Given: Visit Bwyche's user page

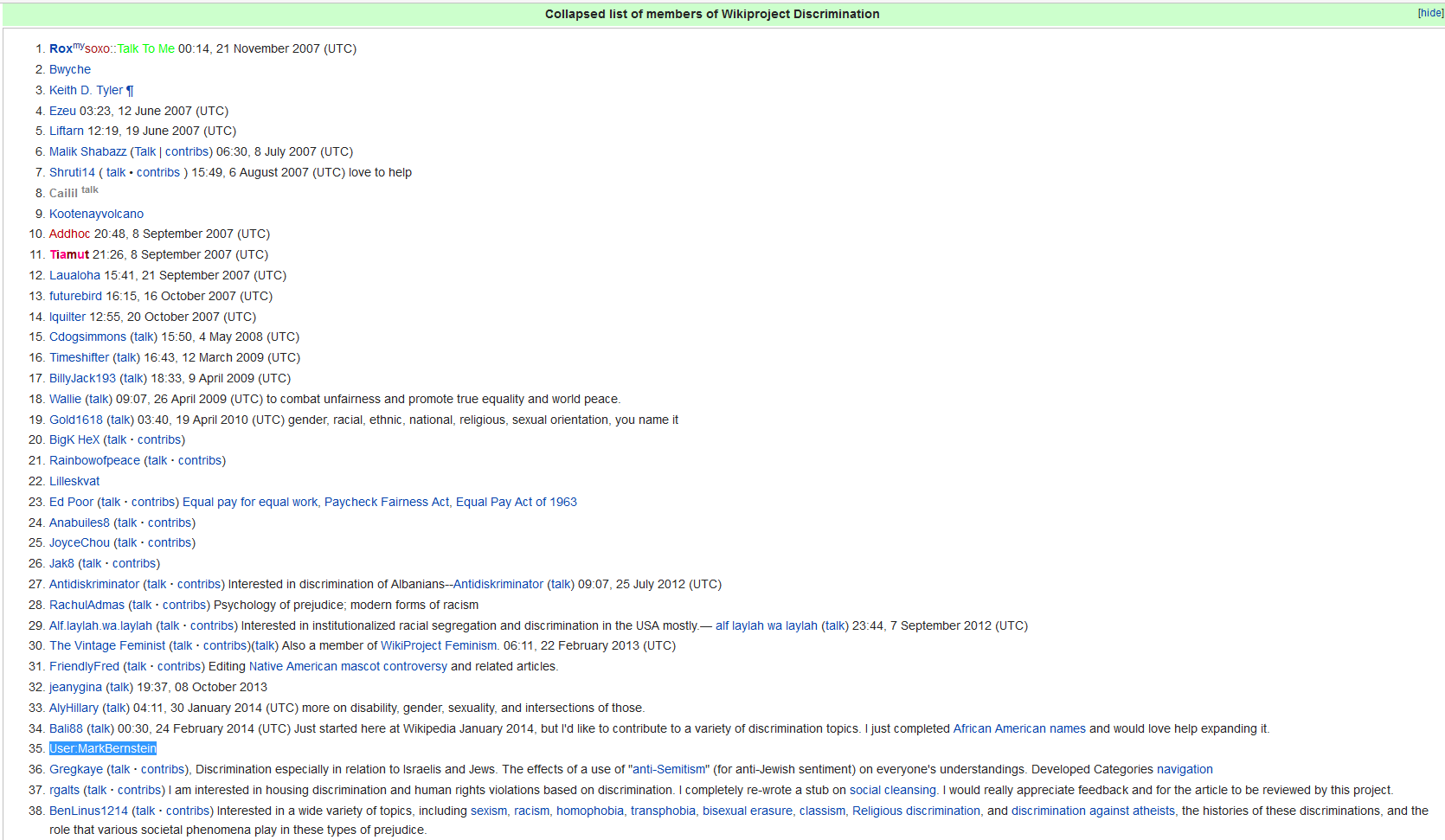Looking at the screenshot, I should tap(70, 69).
